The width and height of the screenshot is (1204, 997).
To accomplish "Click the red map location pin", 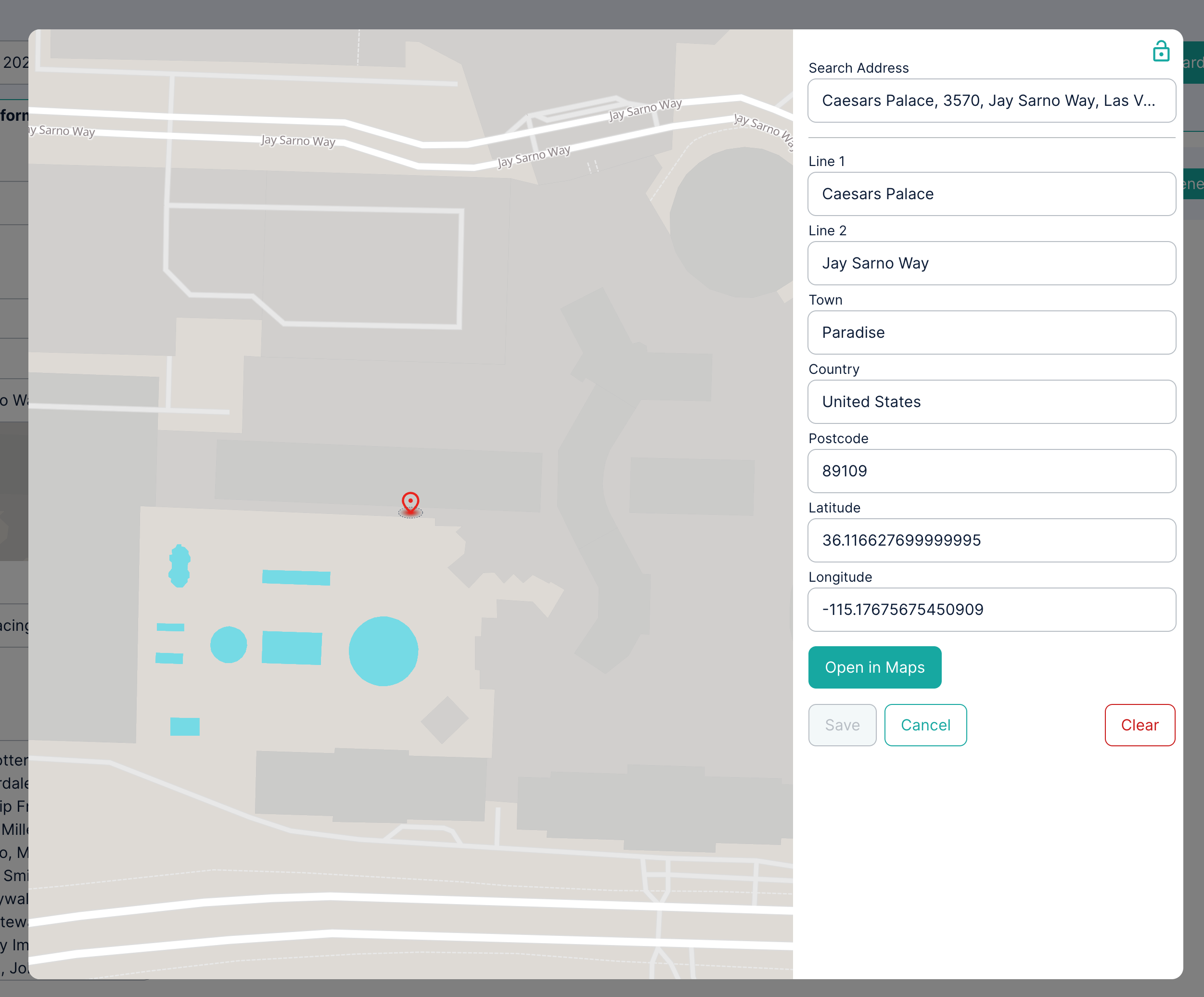I will pos(410,503).
